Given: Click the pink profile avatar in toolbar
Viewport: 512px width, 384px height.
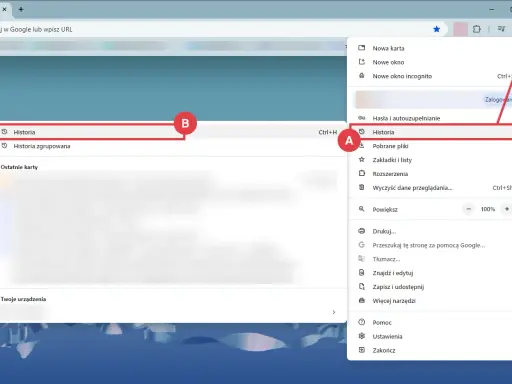Looking at the screenshot, I should click(x=460, y=29).
